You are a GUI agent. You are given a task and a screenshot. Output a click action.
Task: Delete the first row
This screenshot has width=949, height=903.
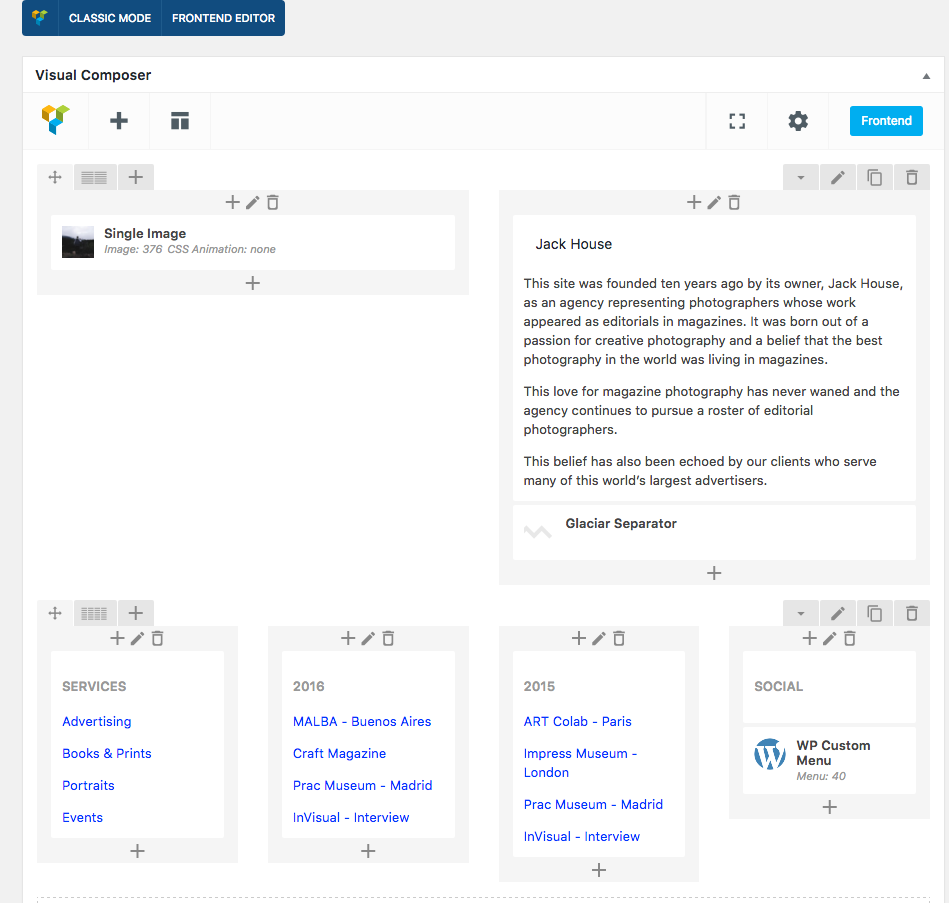911,177
